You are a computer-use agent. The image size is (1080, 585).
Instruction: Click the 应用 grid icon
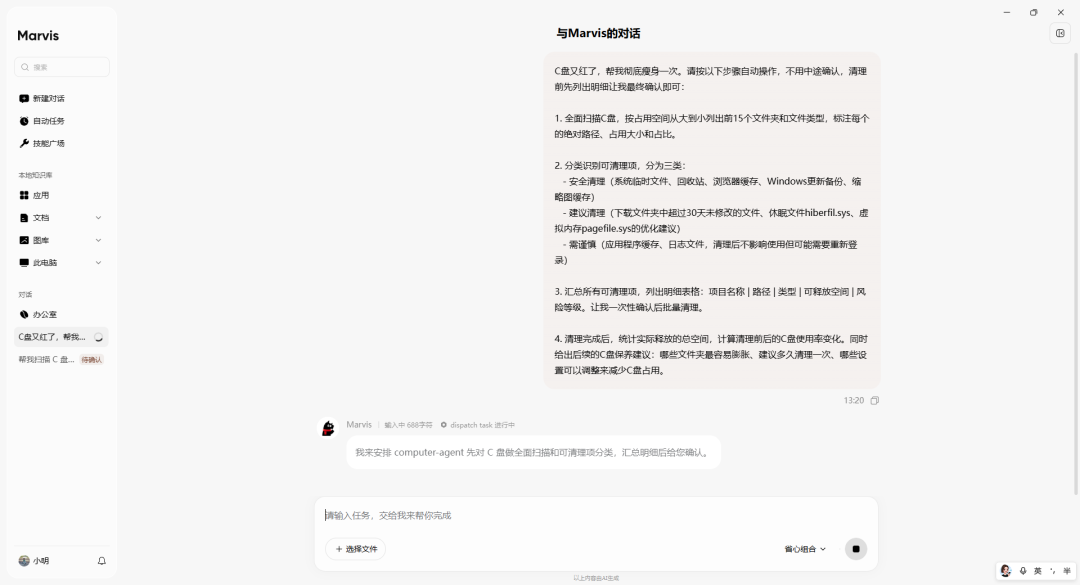(x=24, y=195)
